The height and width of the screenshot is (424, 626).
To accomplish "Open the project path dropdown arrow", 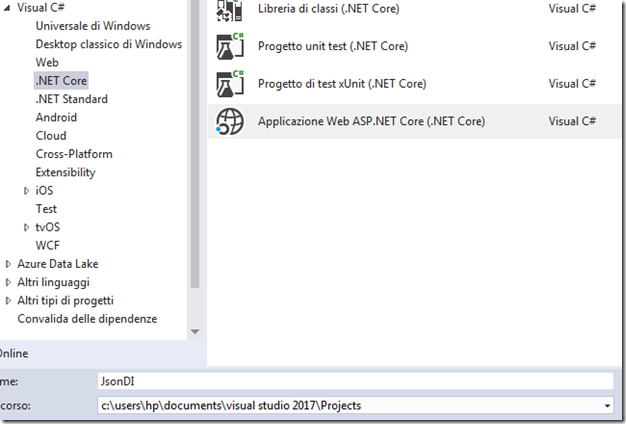I will pos(607,406).
